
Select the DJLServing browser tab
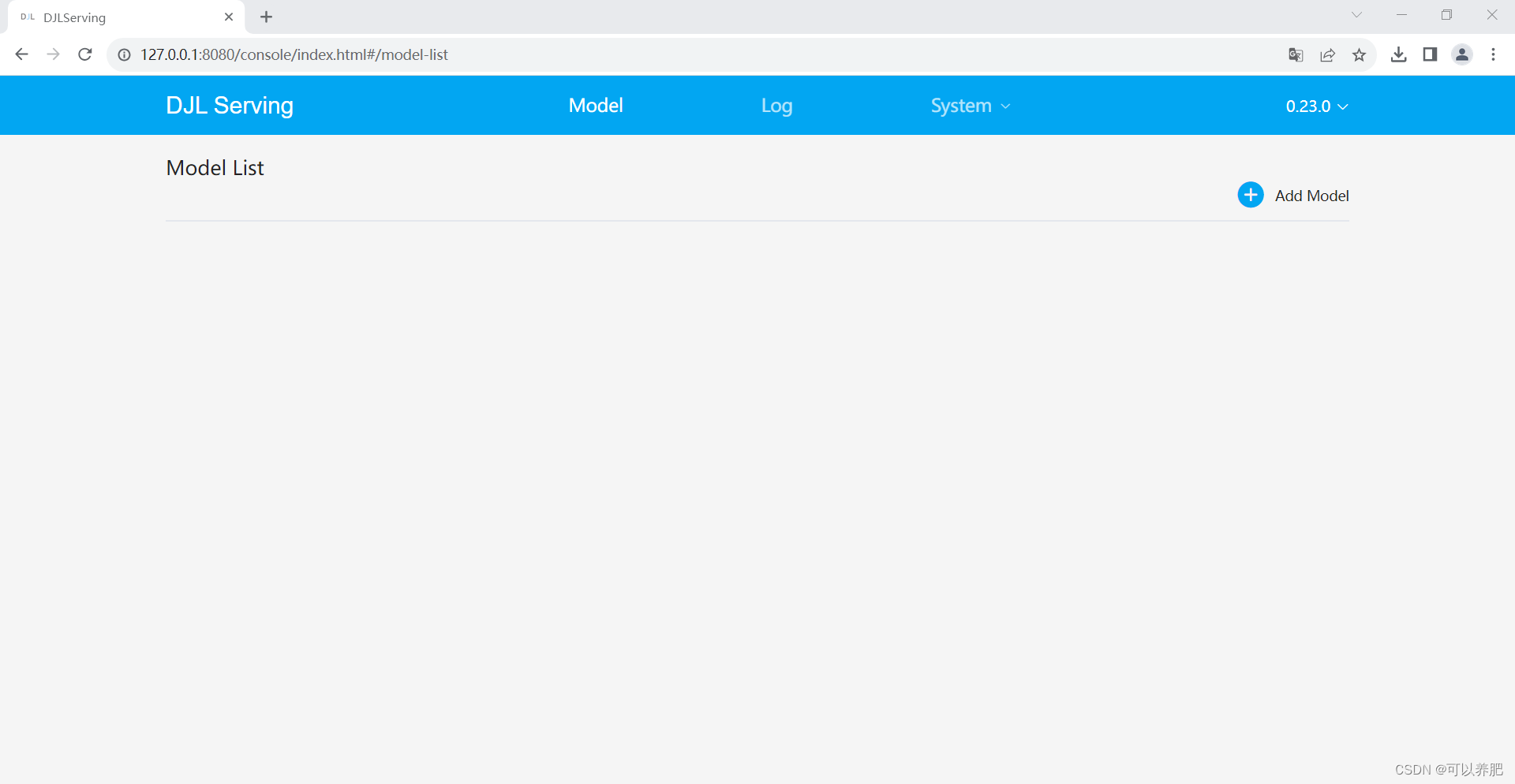[x=126, y=17]
